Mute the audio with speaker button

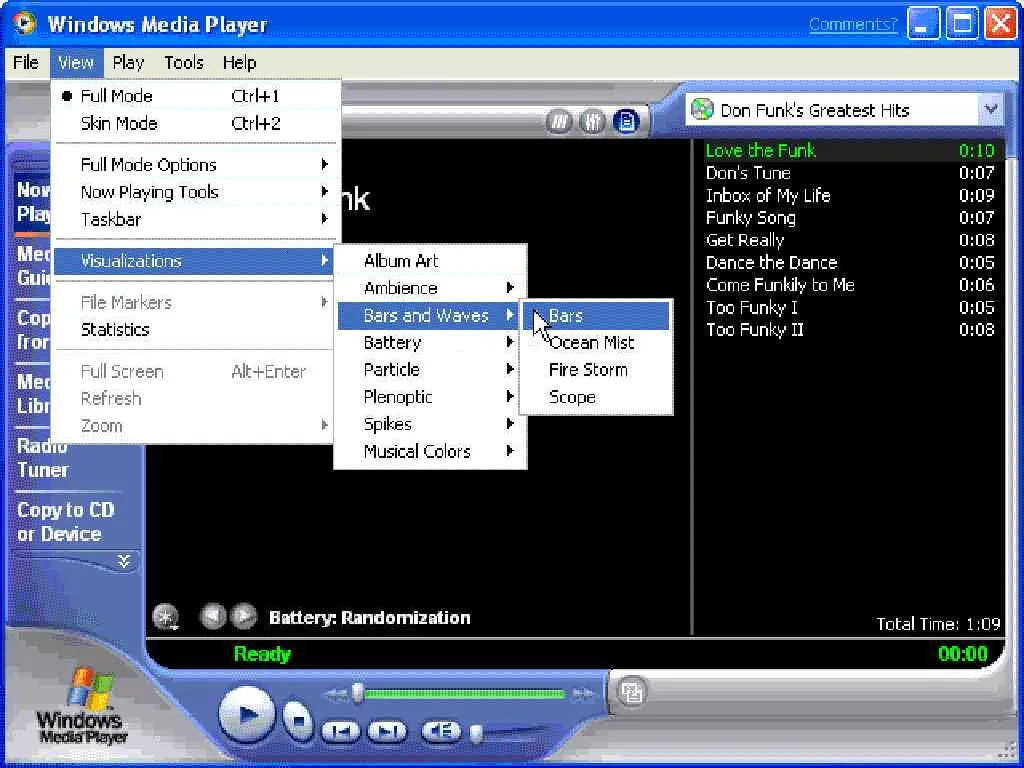[441, 731]
